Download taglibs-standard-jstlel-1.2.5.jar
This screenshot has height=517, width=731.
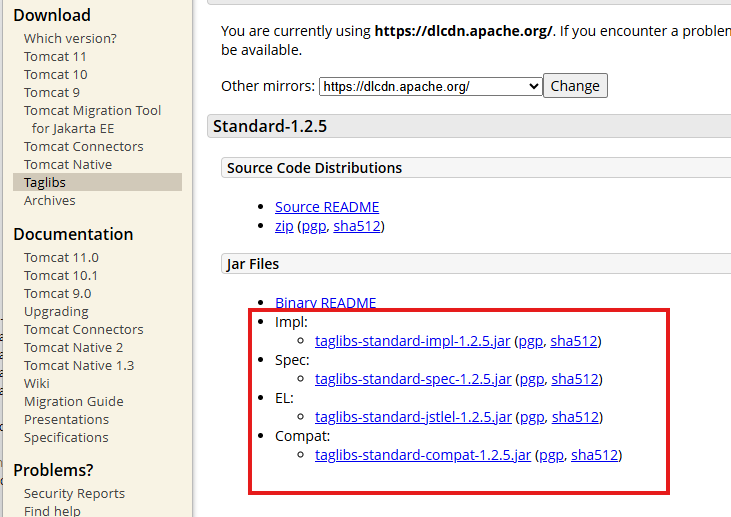[413, 417]
